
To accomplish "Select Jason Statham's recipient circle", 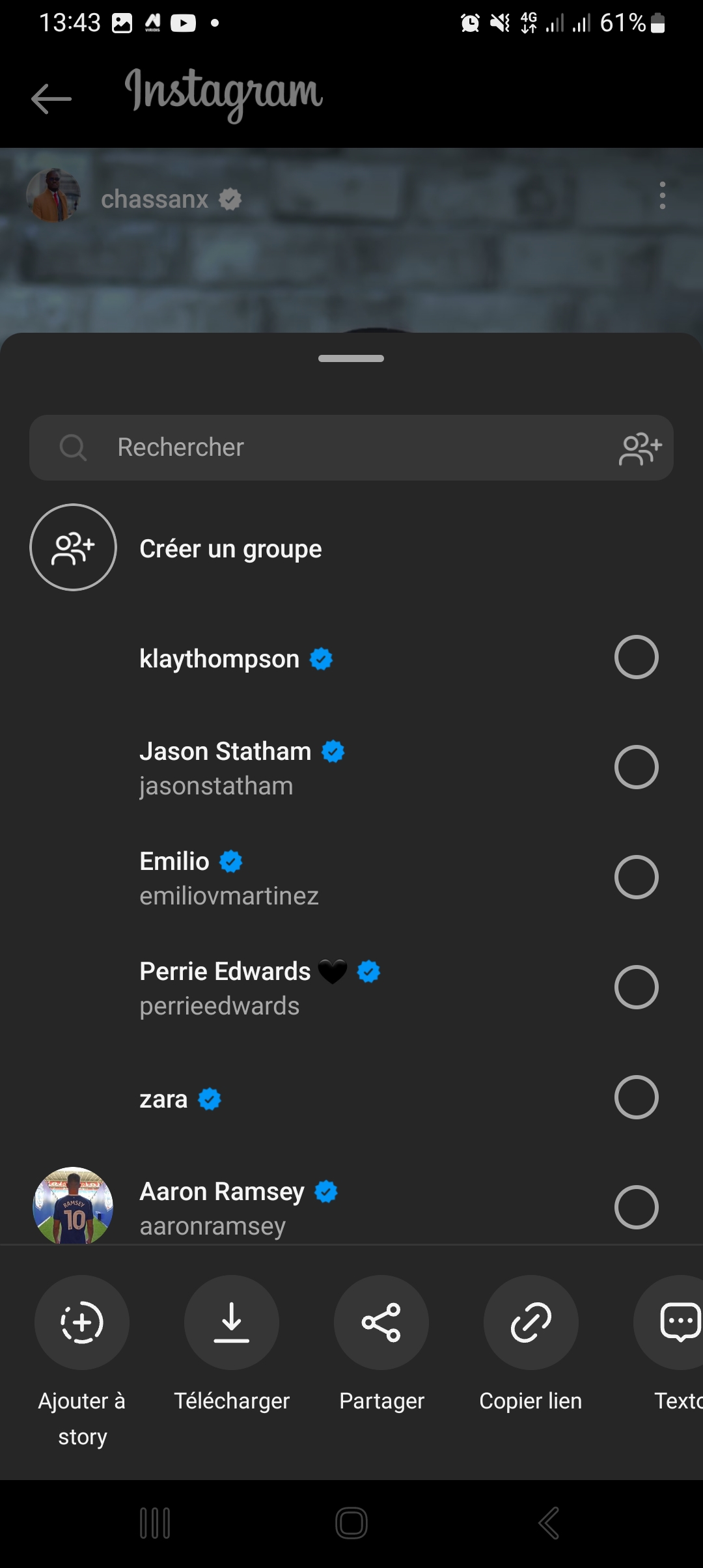I will coord(636,767).
